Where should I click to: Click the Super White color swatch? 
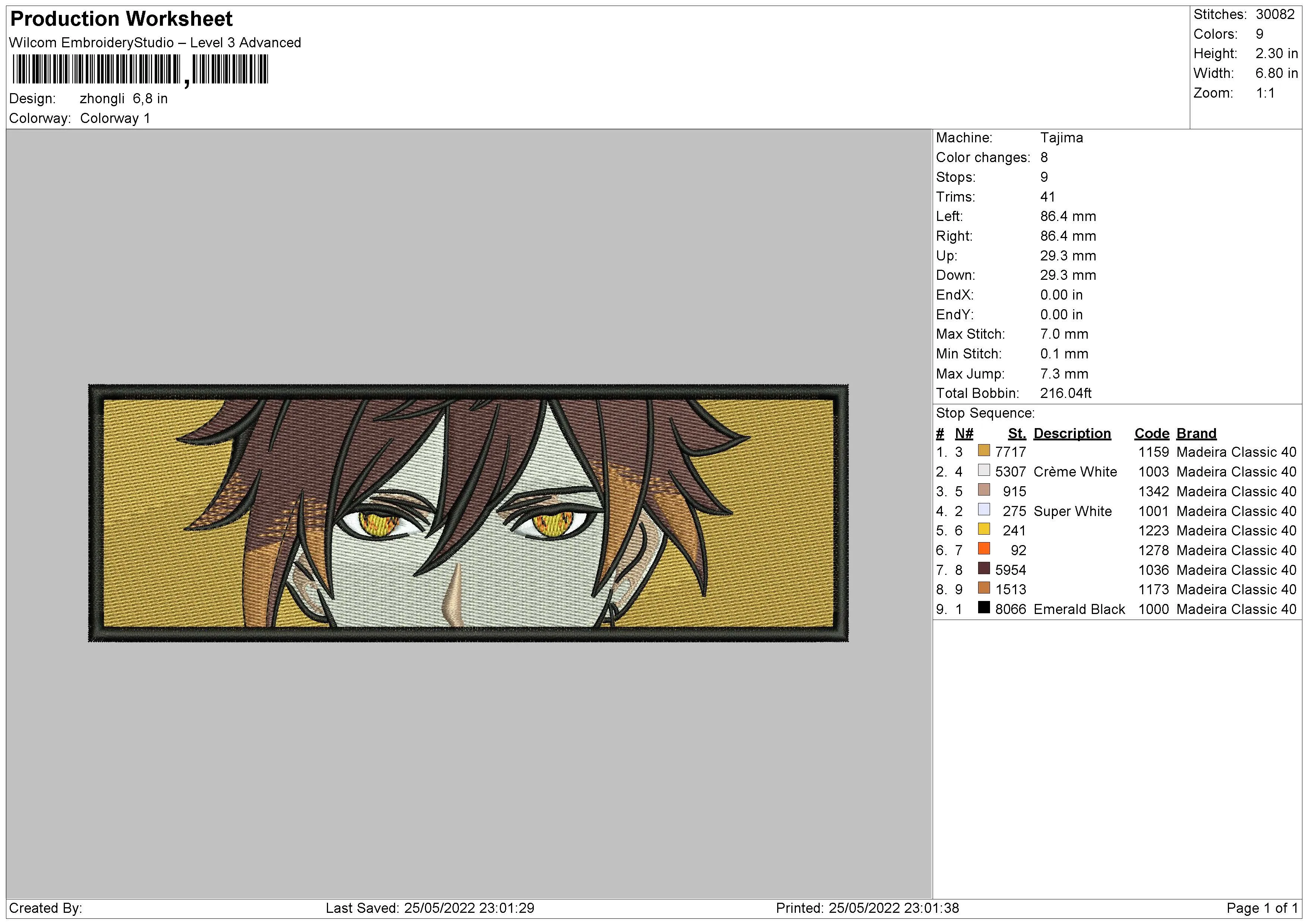tap(984, 510)
